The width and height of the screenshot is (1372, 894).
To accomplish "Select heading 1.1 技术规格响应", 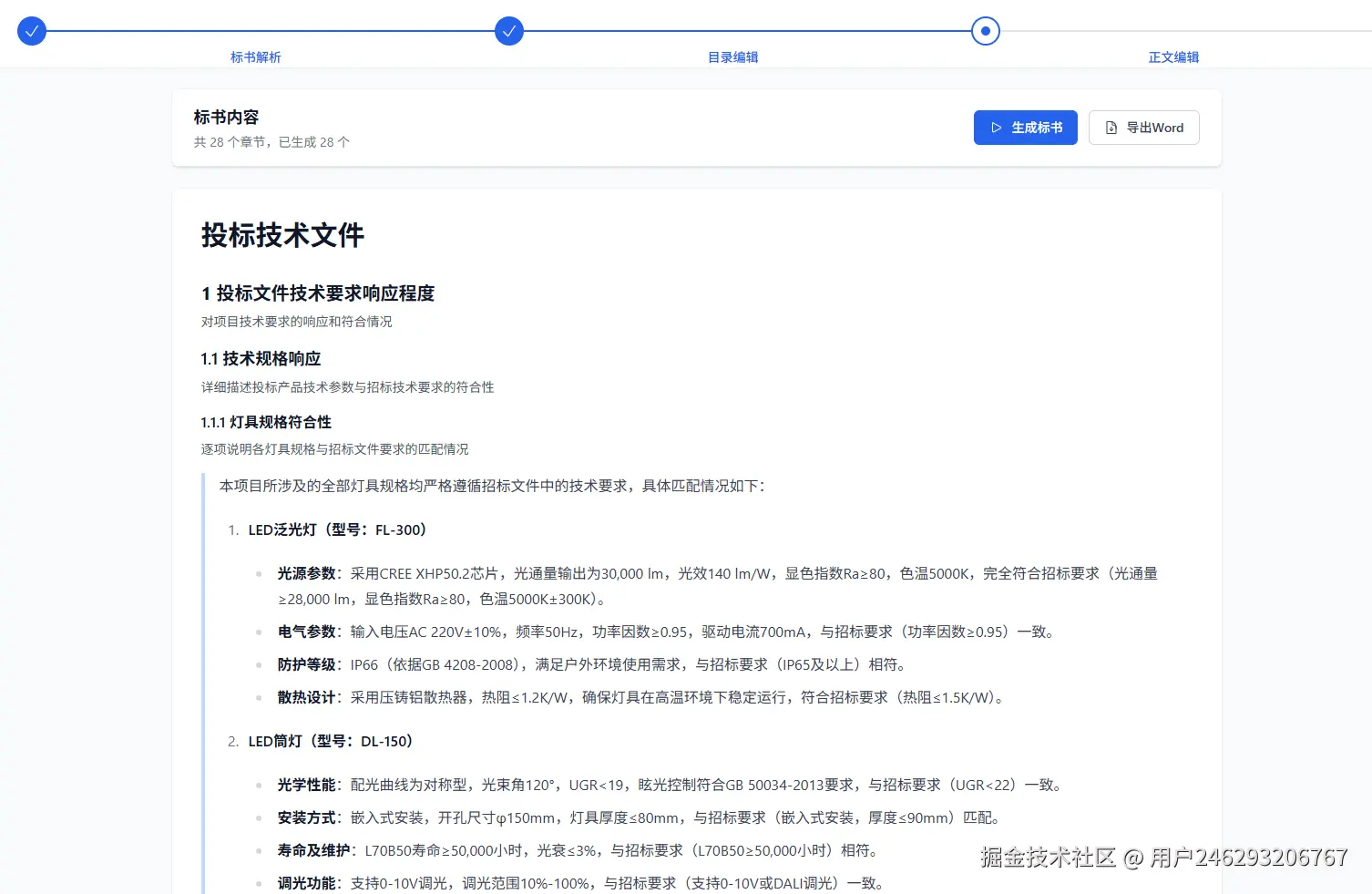I will pyautogui.click(x=261, y=359).
